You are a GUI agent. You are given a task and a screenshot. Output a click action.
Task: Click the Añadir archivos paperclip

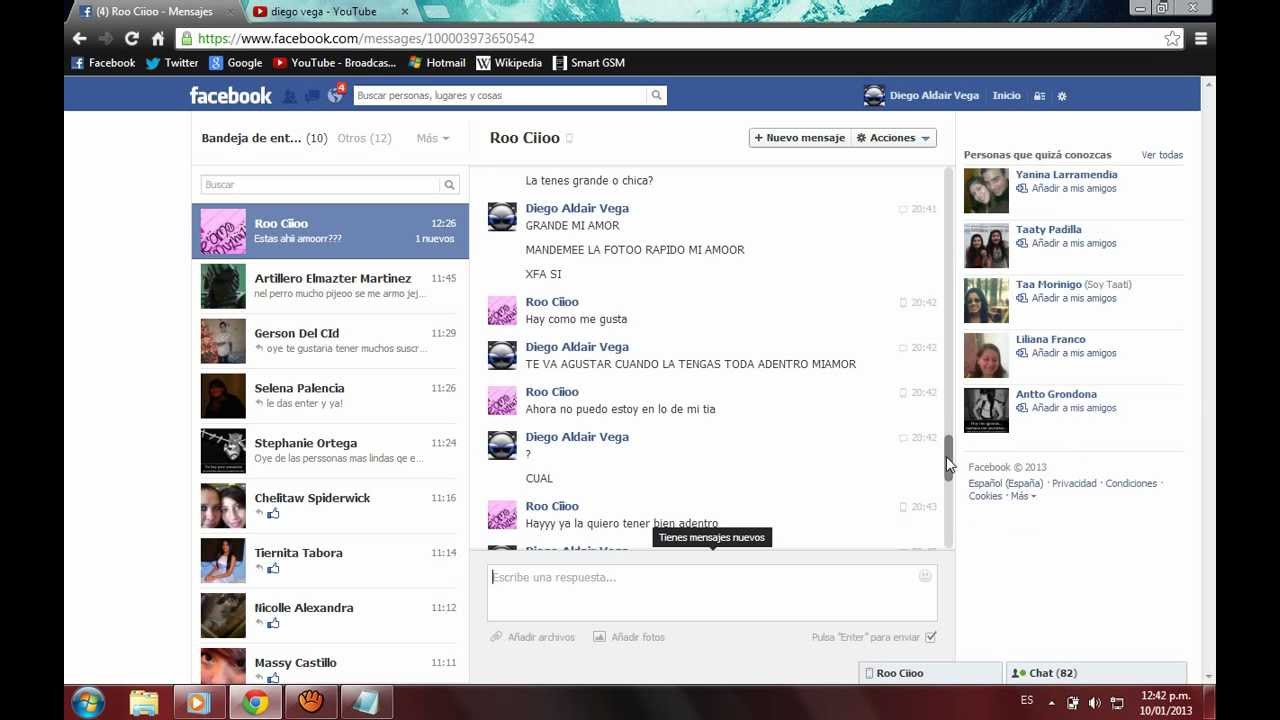click(495, 637)
